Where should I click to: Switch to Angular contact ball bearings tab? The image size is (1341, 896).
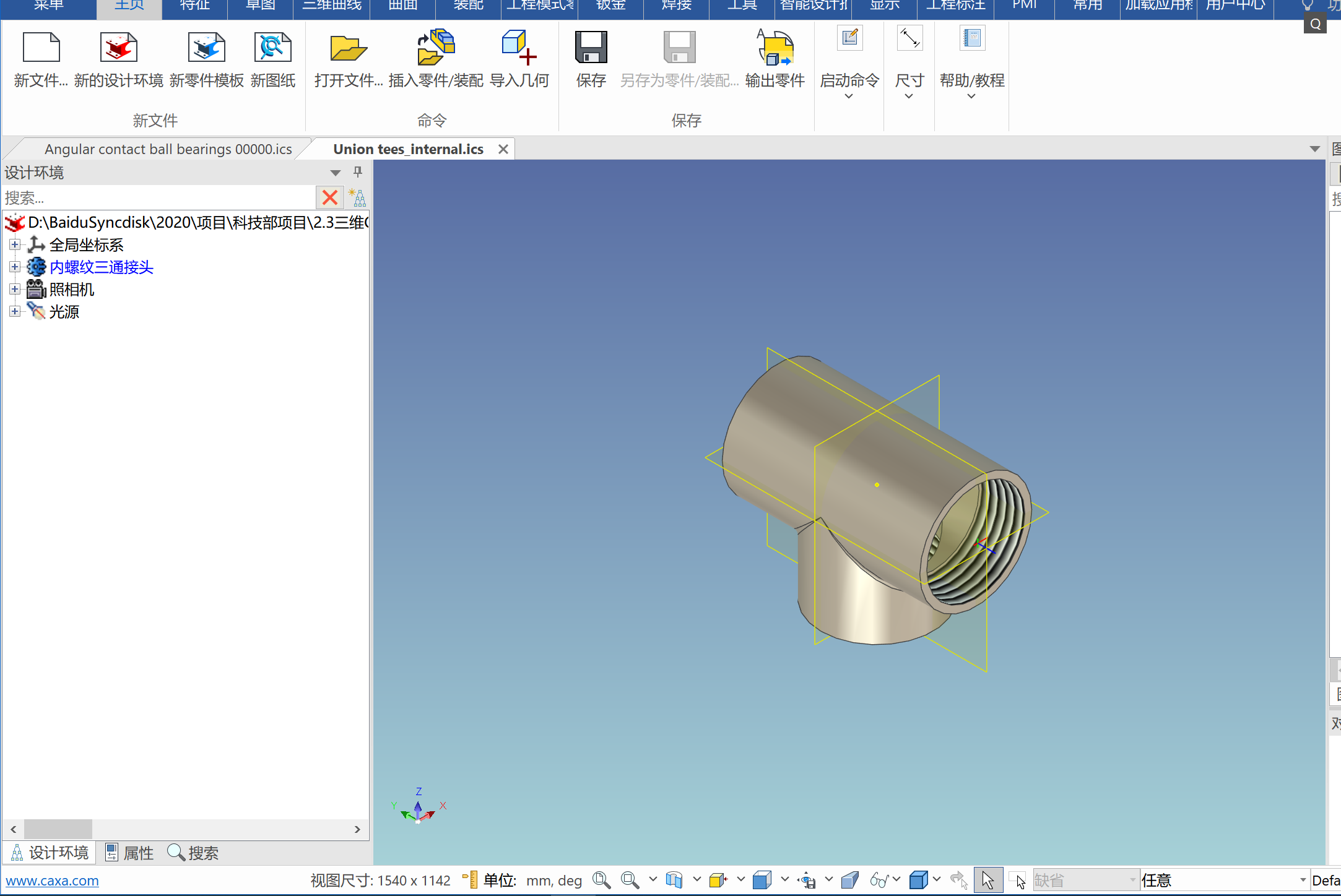click(x=167, y=149)
